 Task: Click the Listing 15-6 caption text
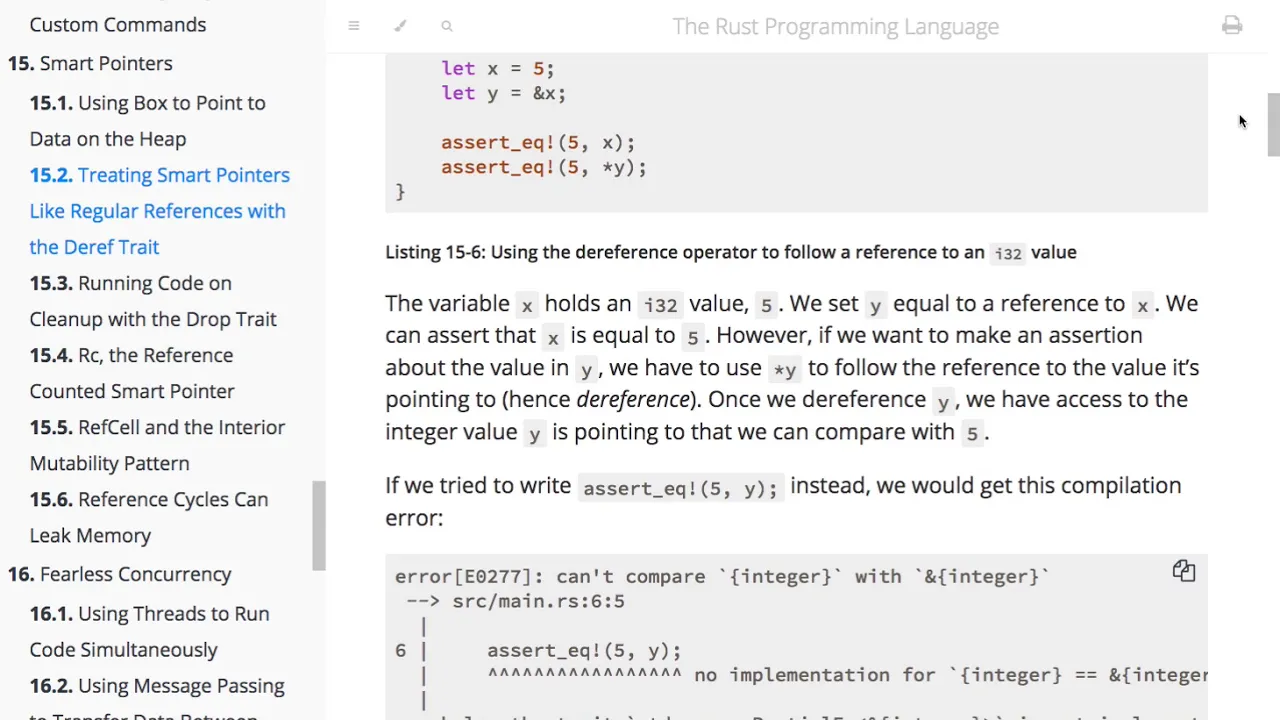tap(731, 252)
